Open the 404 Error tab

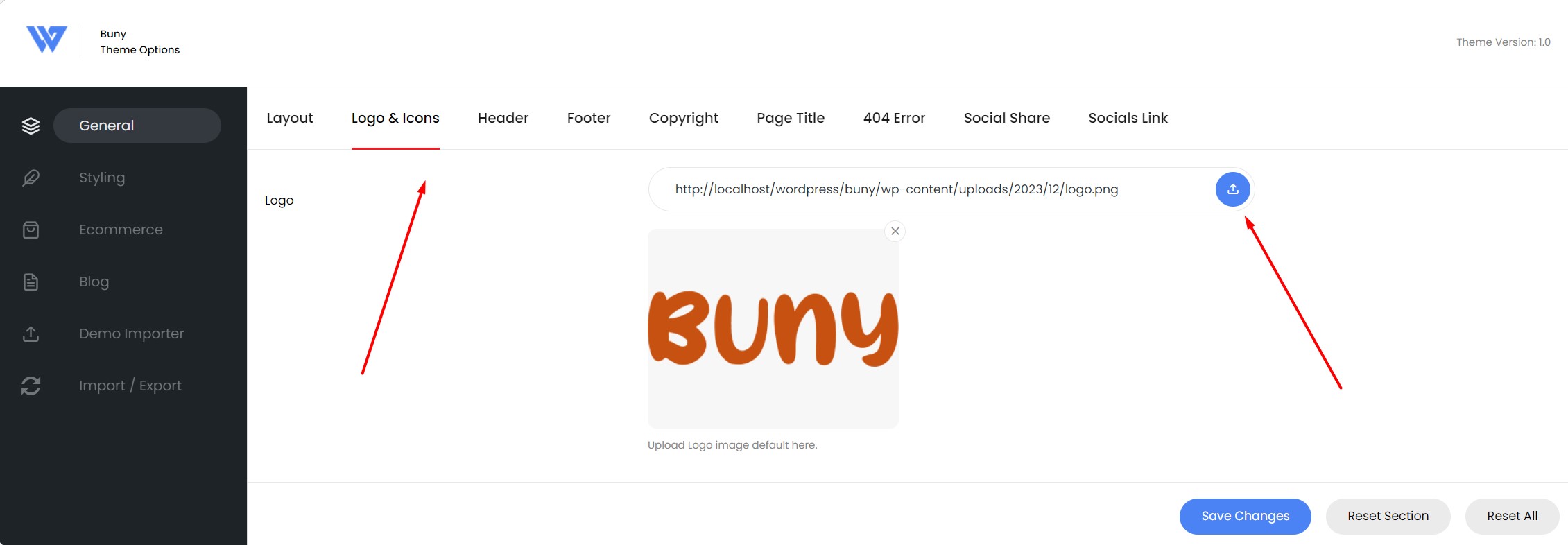894,118
